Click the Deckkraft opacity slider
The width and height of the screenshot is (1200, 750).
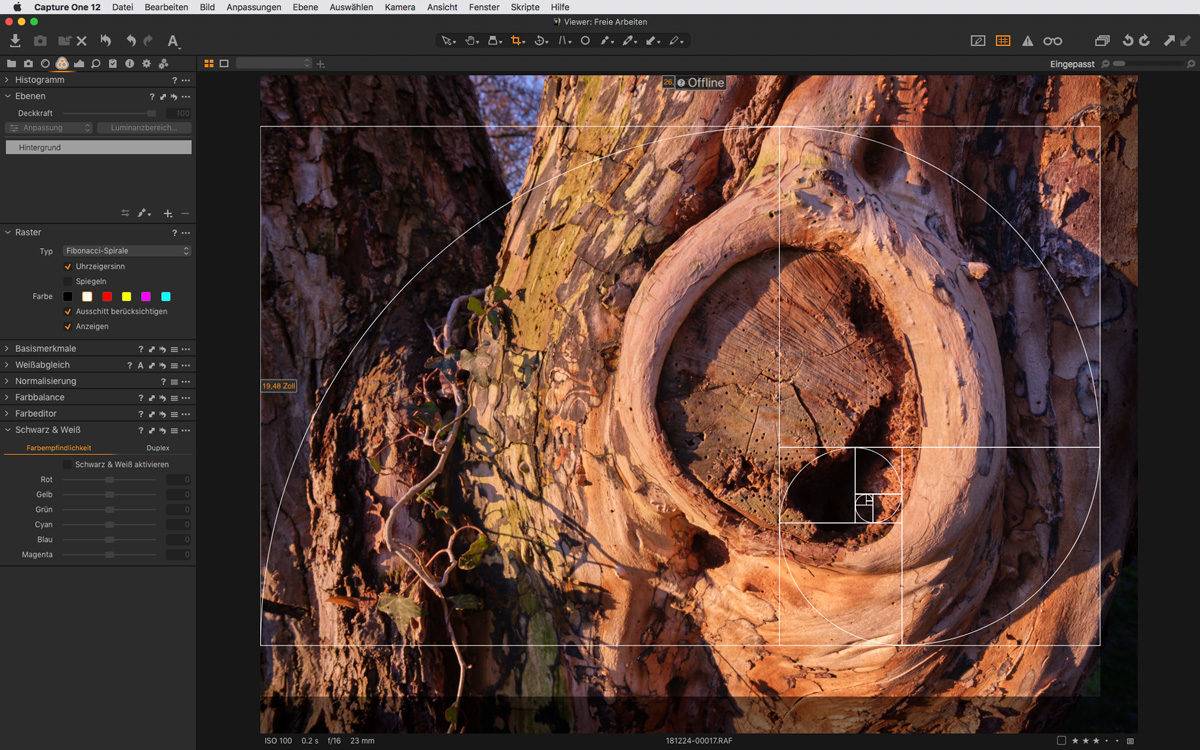[109, 113]
